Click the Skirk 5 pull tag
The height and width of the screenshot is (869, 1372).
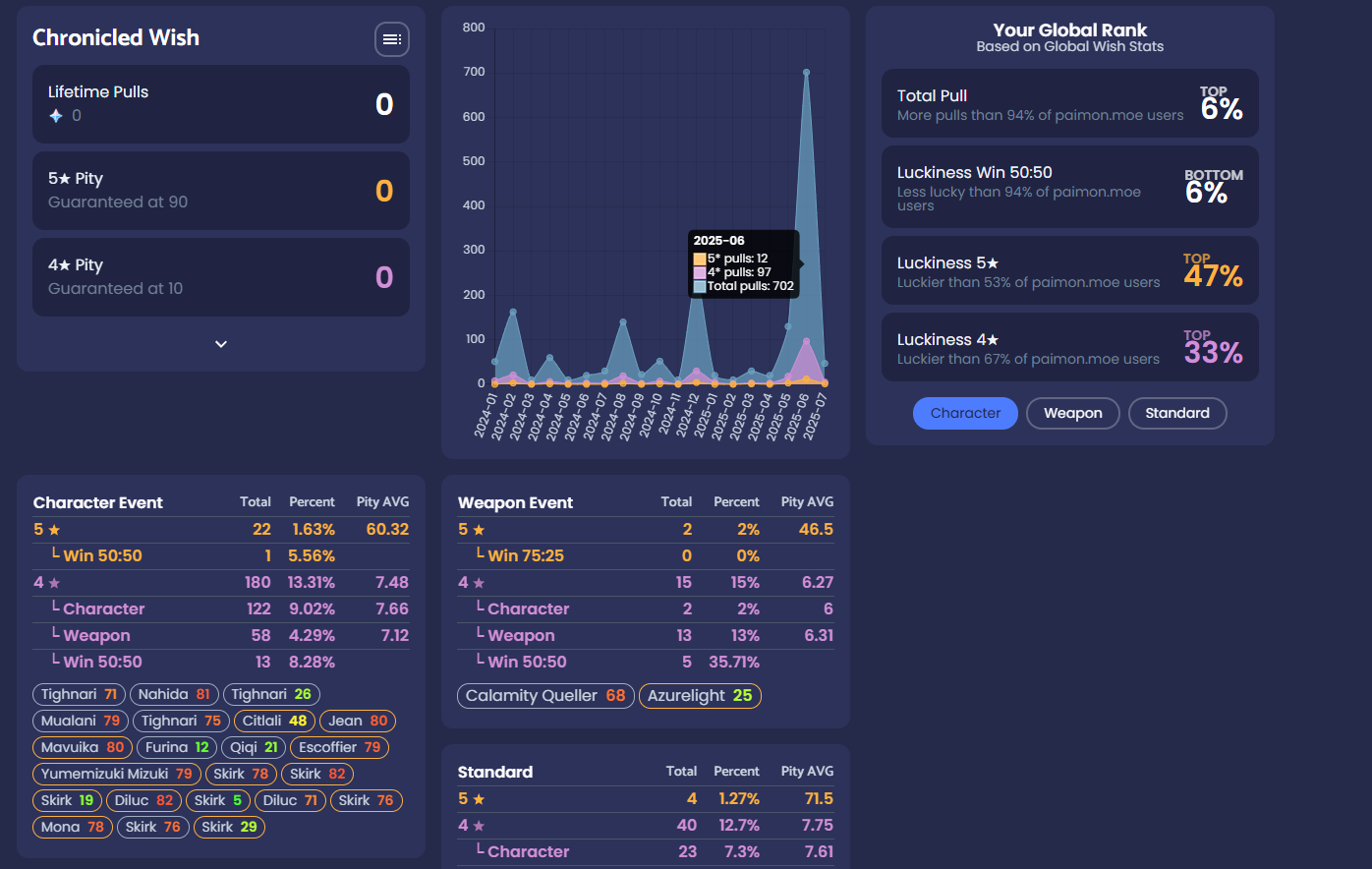(218, 800)
